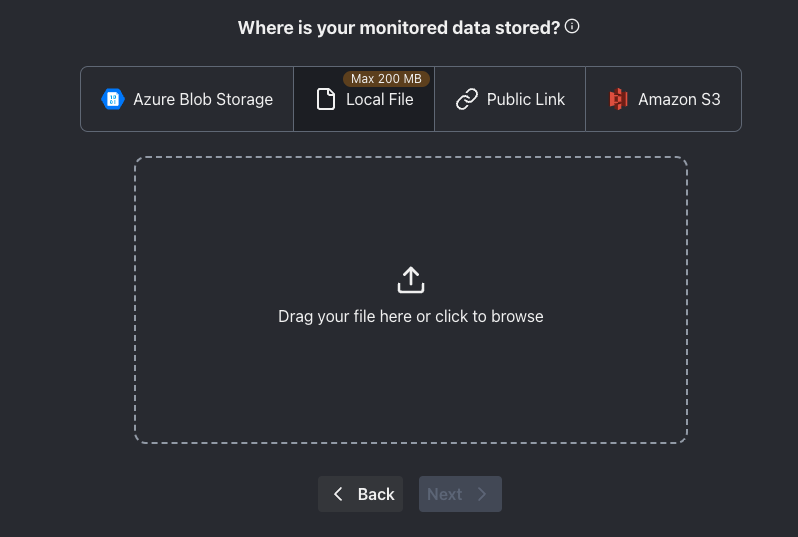Click the "Max 200 MB" badge
This screenshot has height=537, width=798.
click(386, 79)
